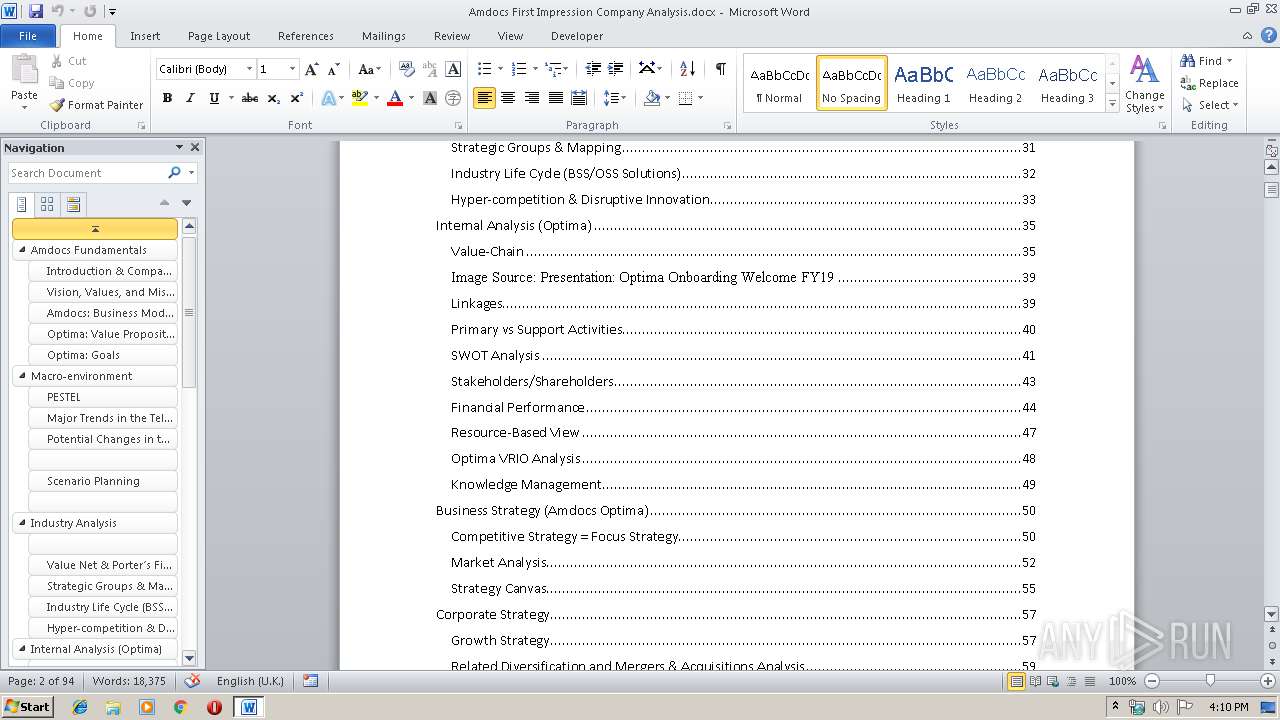Click in the Search Document field
Viewport: 1280px width, 720px height.
87,173
